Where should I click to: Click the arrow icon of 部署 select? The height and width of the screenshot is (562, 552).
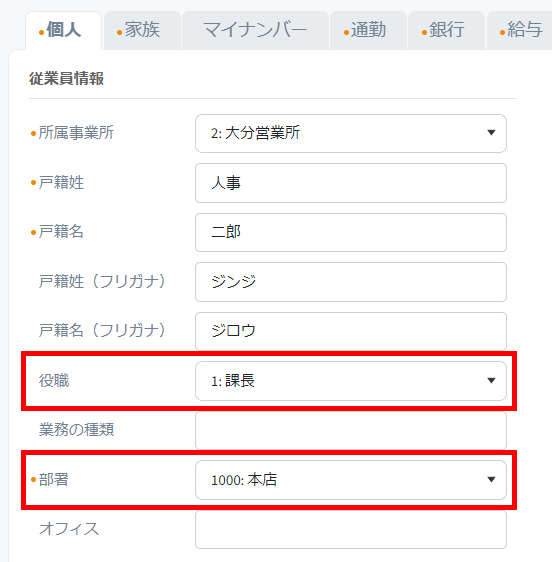(x=491, y=480)
